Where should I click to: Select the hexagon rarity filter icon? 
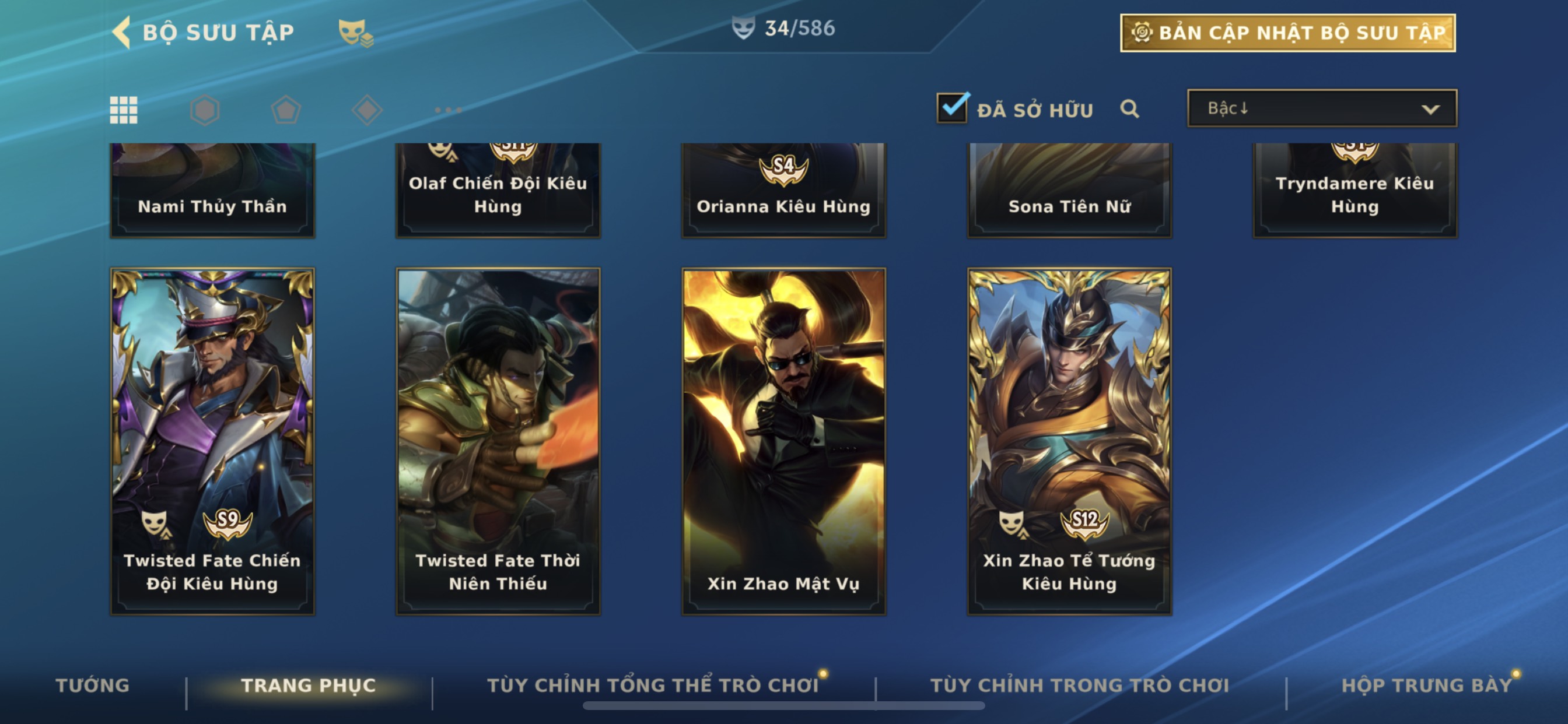205,110
